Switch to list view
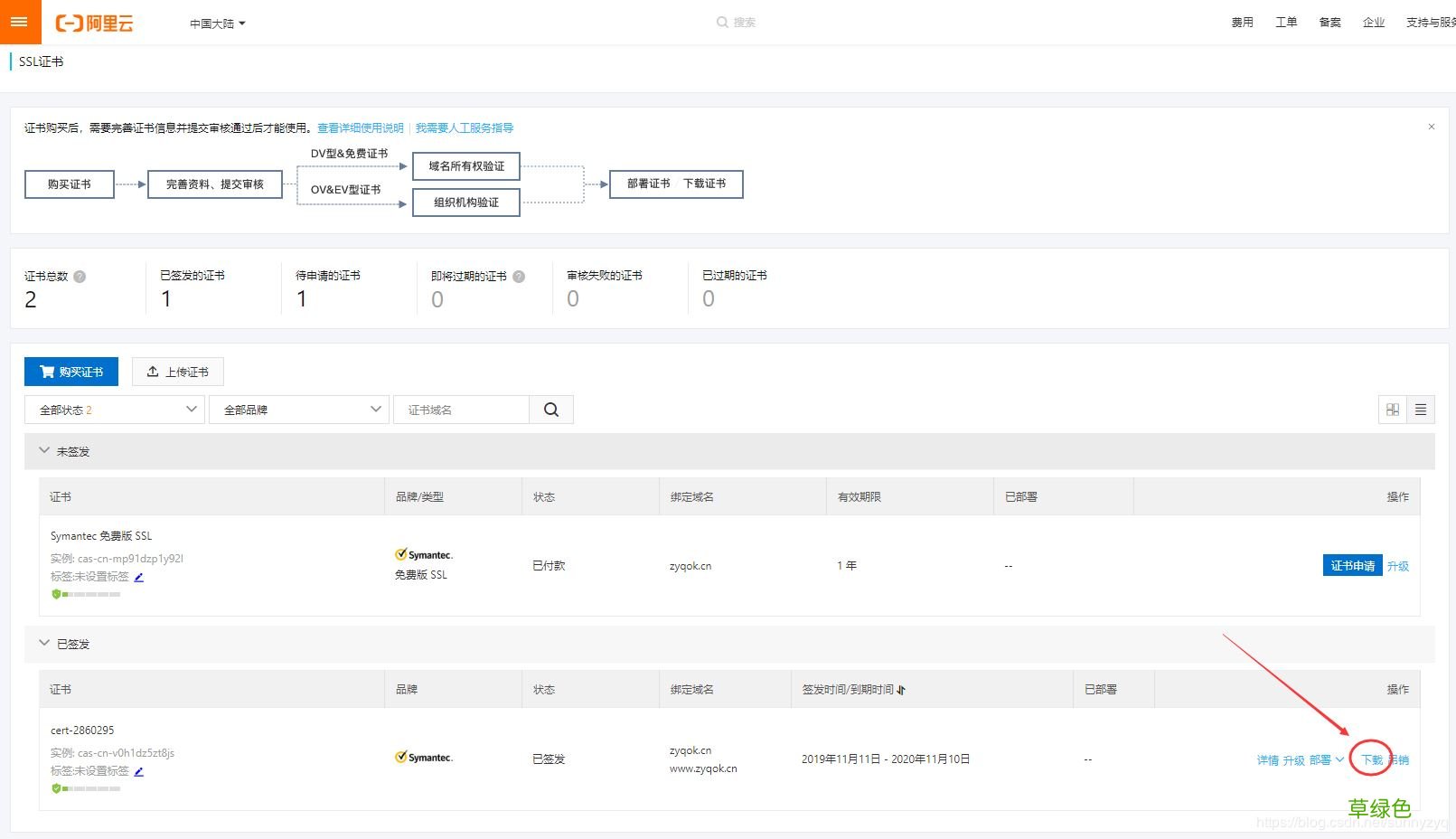This screenshot has height=839, width=1456. 1421,410
